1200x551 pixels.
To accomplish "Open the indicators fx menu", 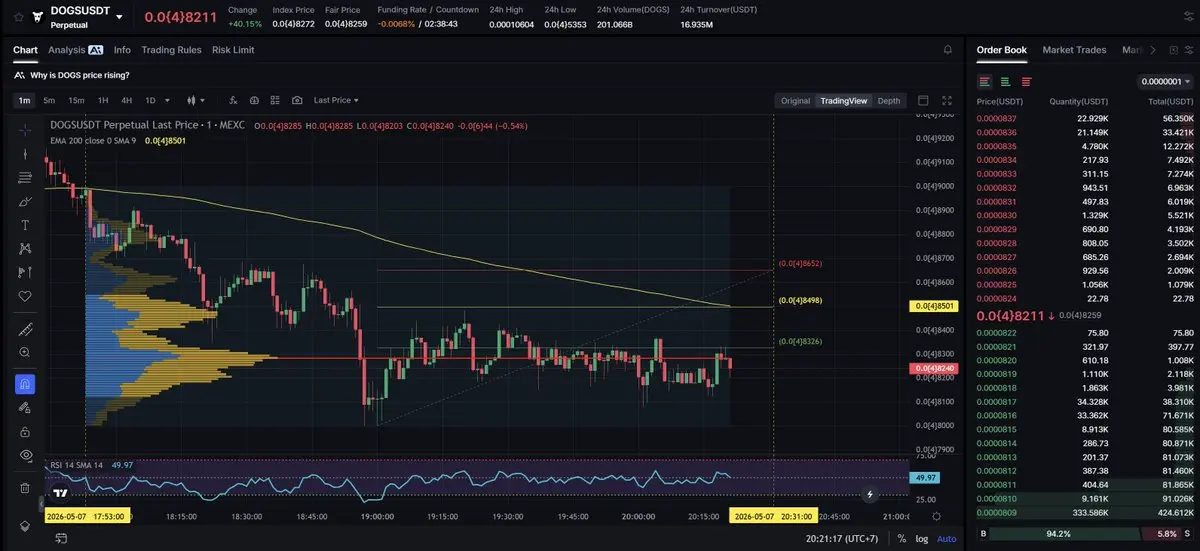I will coord(233,100).
